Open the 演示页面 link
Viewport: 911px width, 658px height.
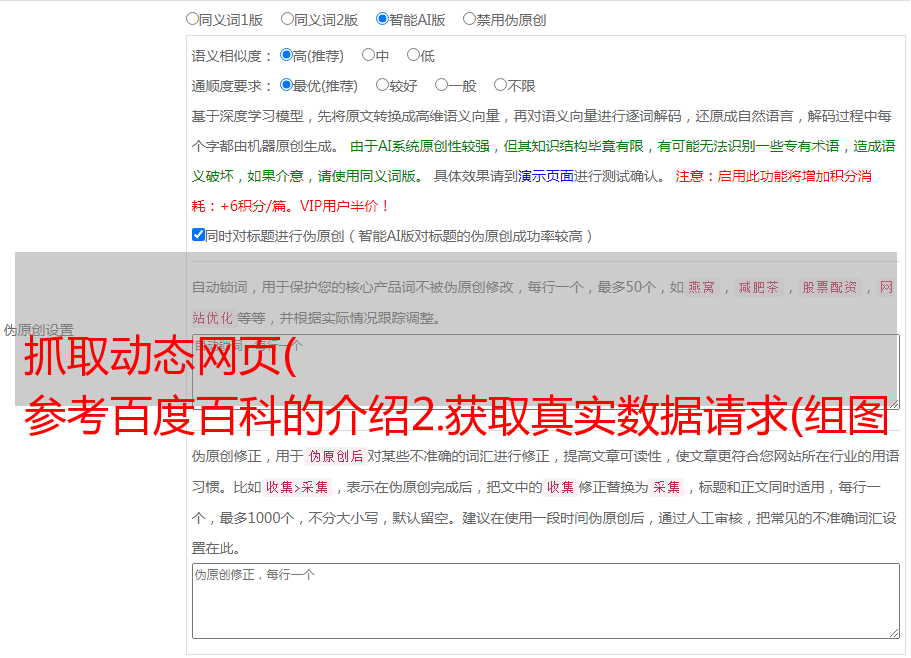point(546,176)
